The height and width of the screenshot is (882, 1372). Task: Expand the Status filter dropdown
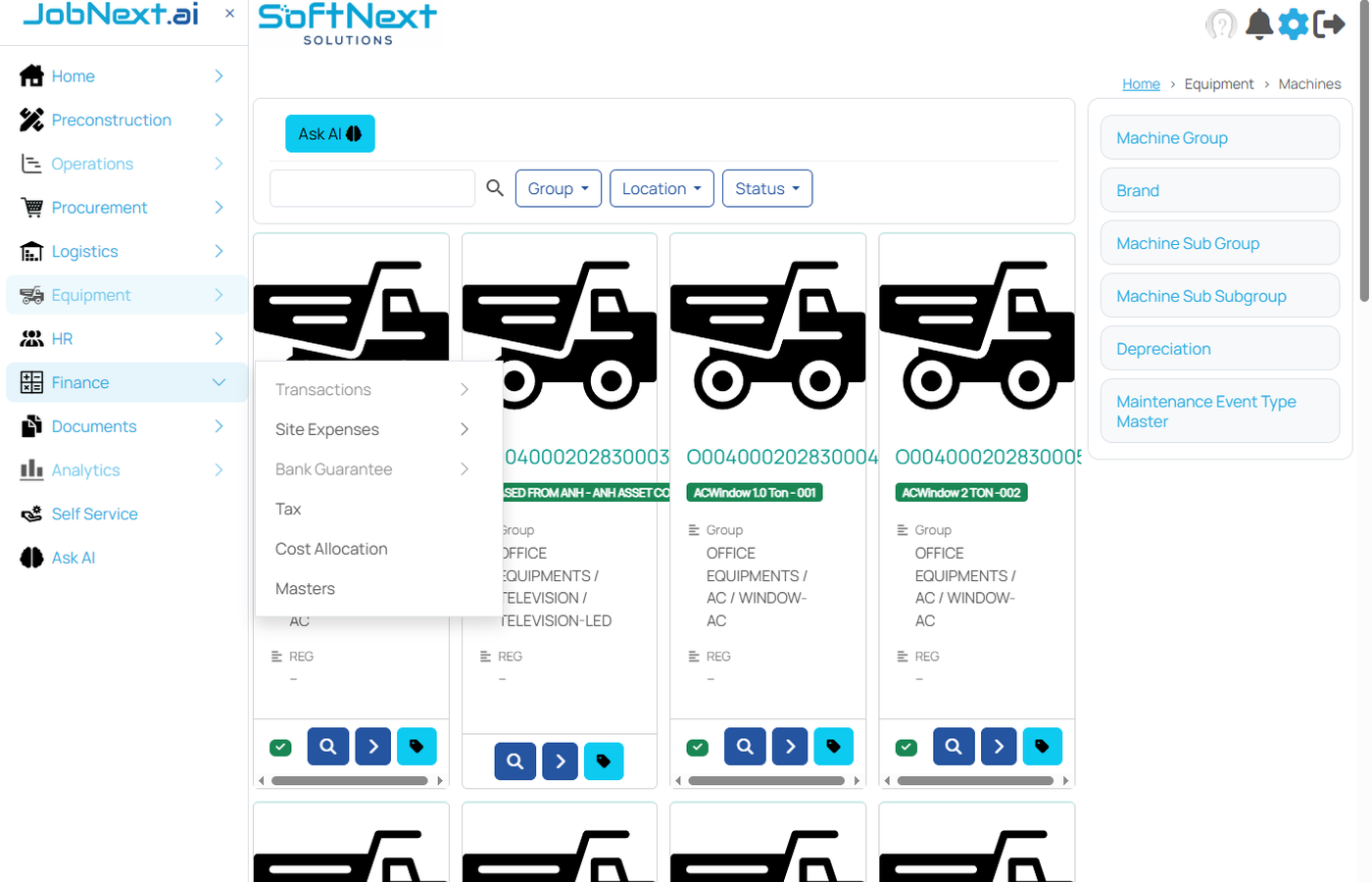[x=766, y=188]
